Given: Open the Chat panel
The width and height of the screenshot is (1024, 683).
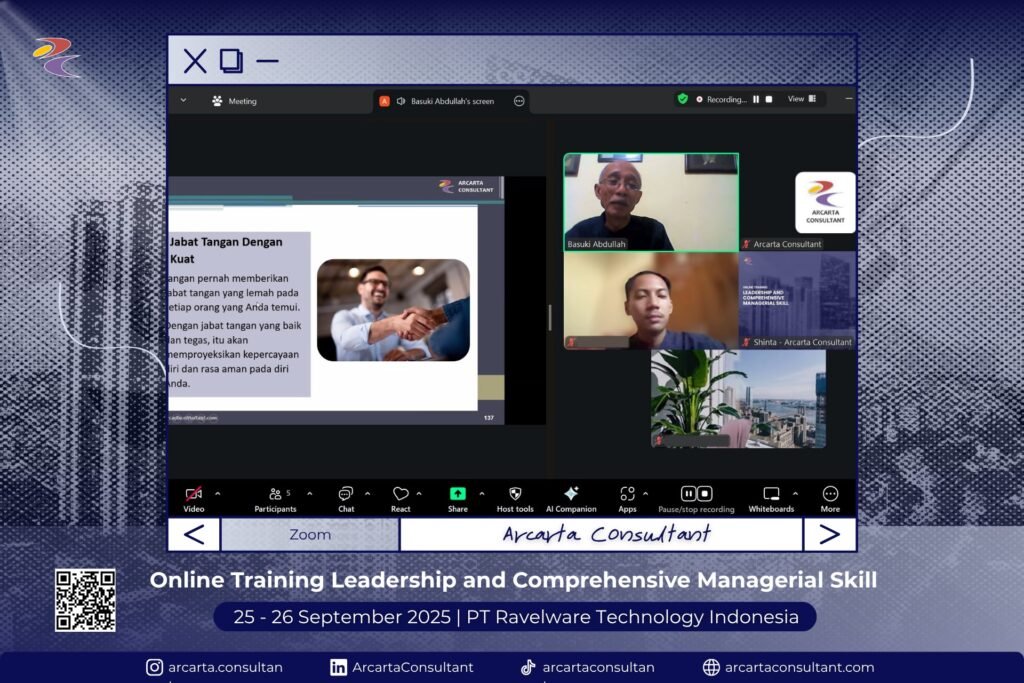Looking at the screenshot, I should (346, 494).
